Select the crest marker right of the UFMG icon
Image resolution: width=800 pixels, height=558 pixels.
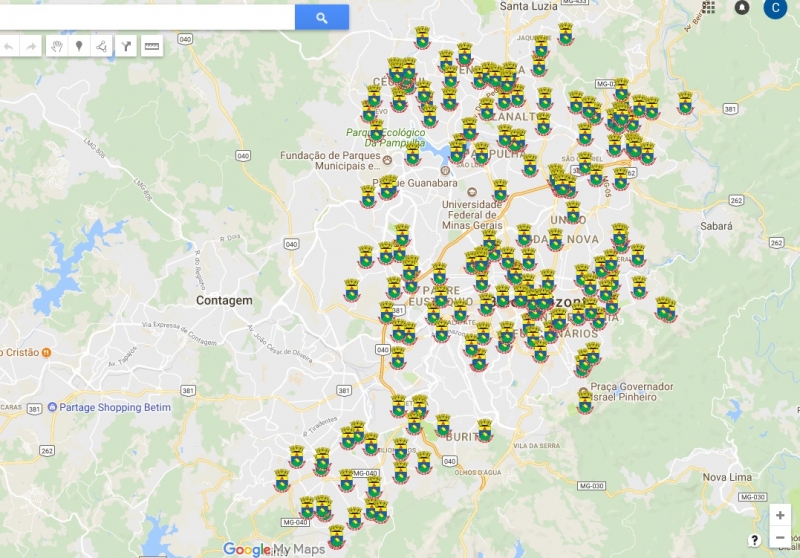tap(500, 191)
